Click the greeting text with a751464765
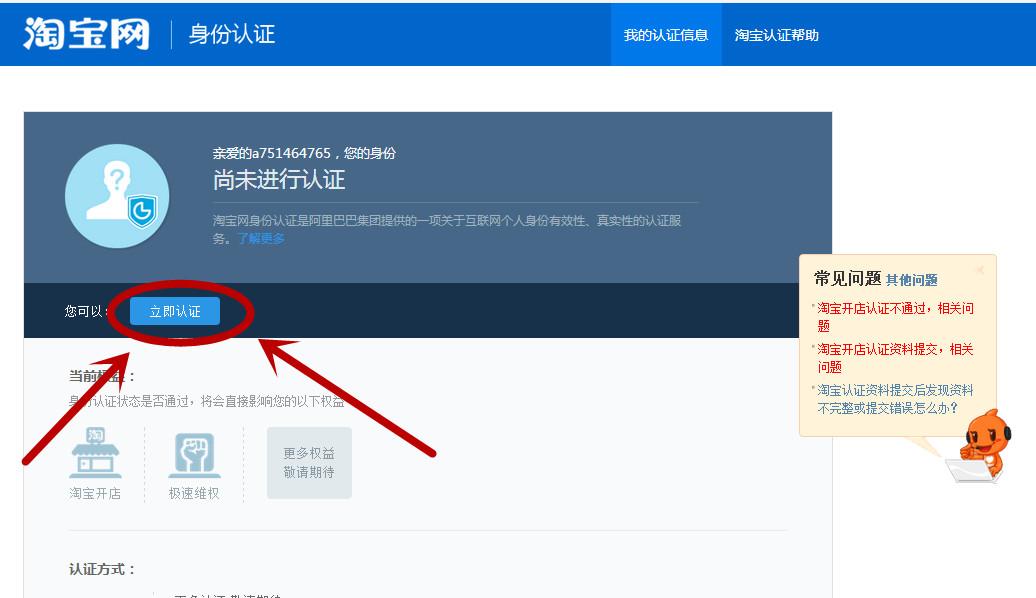The image size is (1036, 598). (304, 153)
